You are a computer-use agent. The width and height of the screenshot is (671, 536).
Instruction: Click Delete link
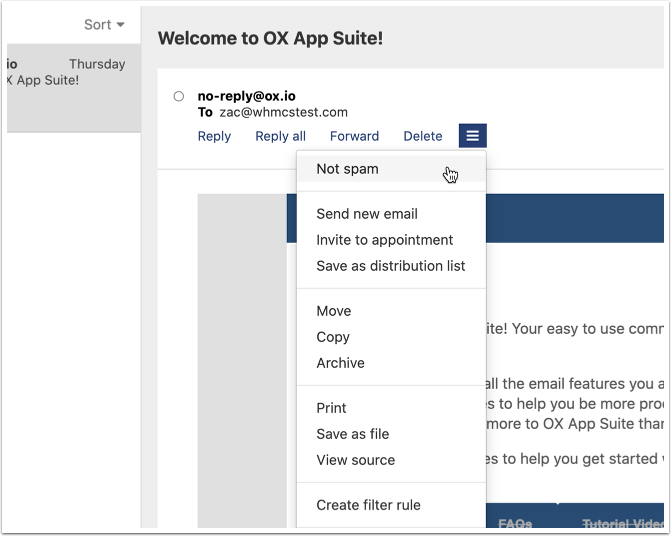coord(423,136)
